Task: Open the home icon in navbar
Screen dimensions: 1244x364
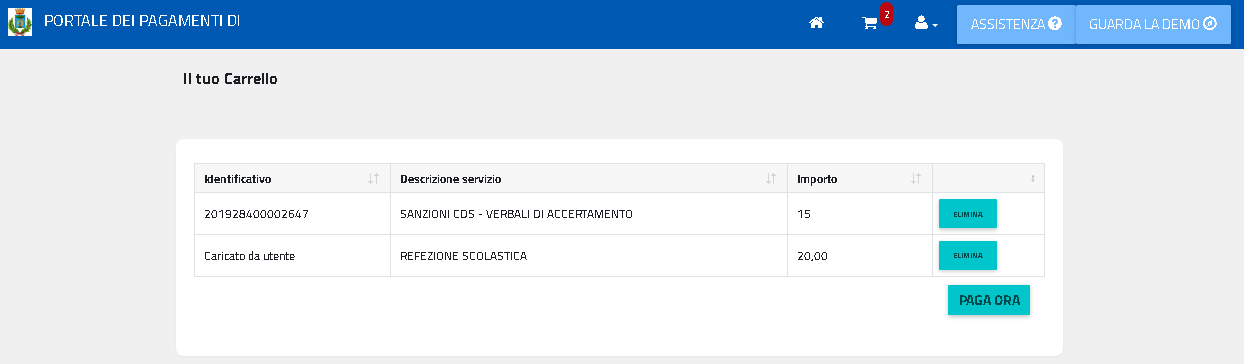Action: [x=816, y=23]
